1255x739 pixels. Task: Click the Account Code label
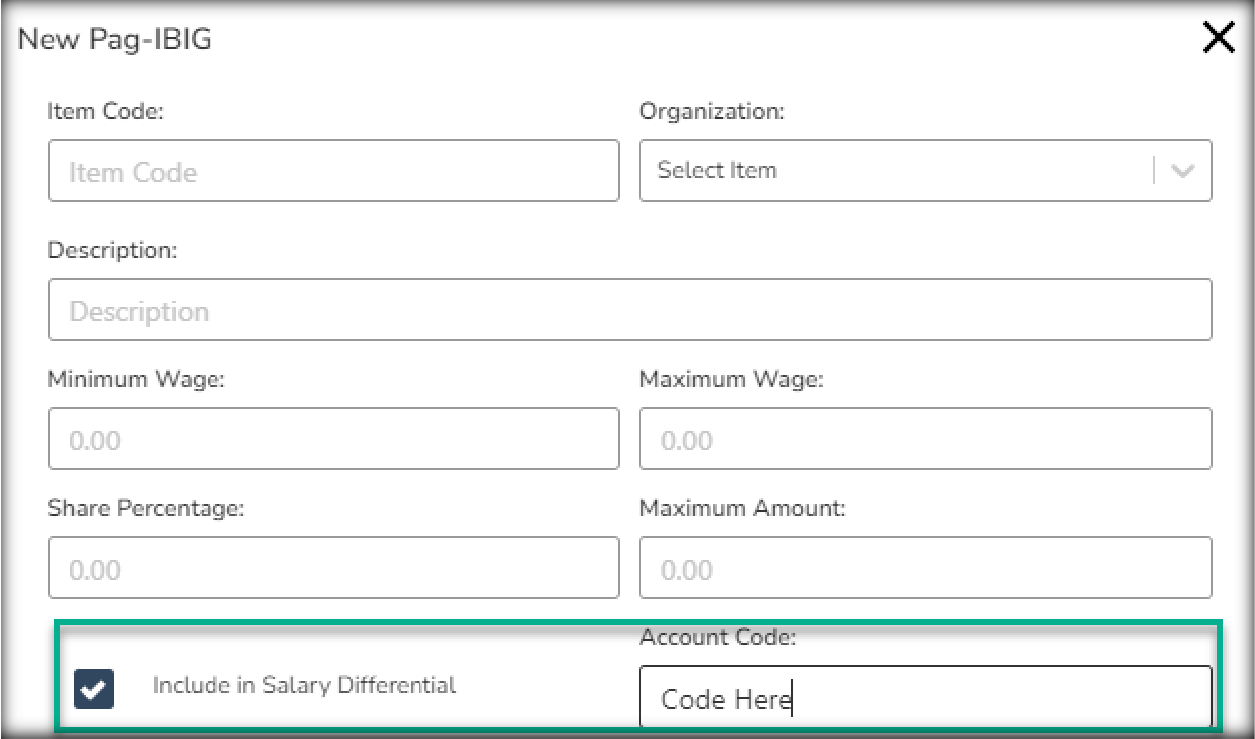tap(718, 637)
